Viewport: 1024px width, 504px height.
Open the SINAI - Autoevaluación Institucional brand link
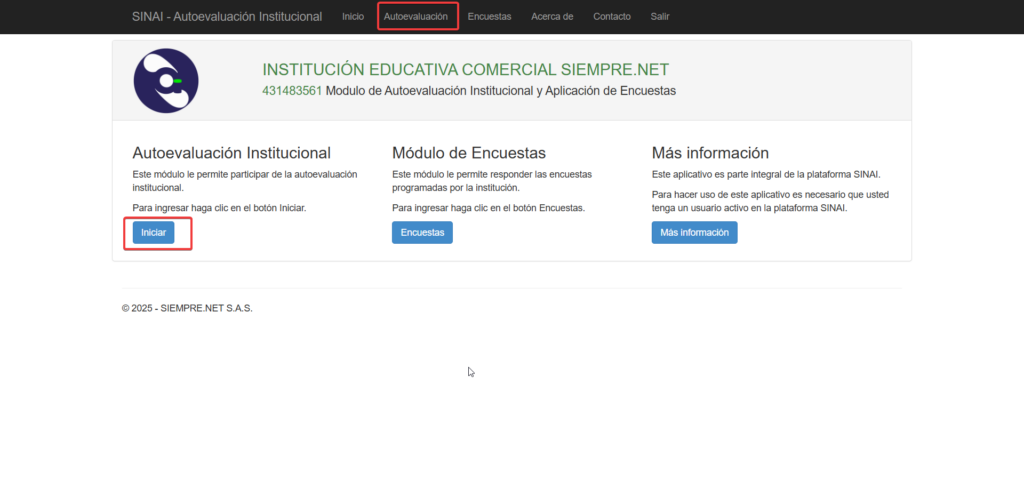click(227, 16)
